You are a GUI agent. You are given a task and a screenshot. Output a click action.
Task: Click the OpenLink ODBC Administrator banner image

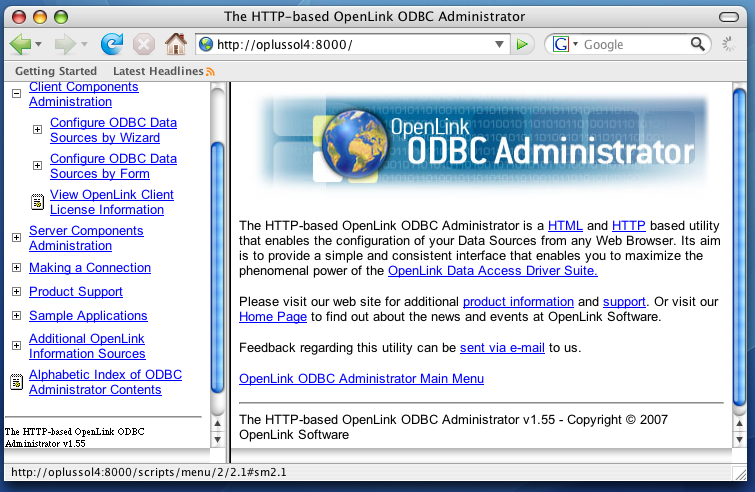click(482, 143)
